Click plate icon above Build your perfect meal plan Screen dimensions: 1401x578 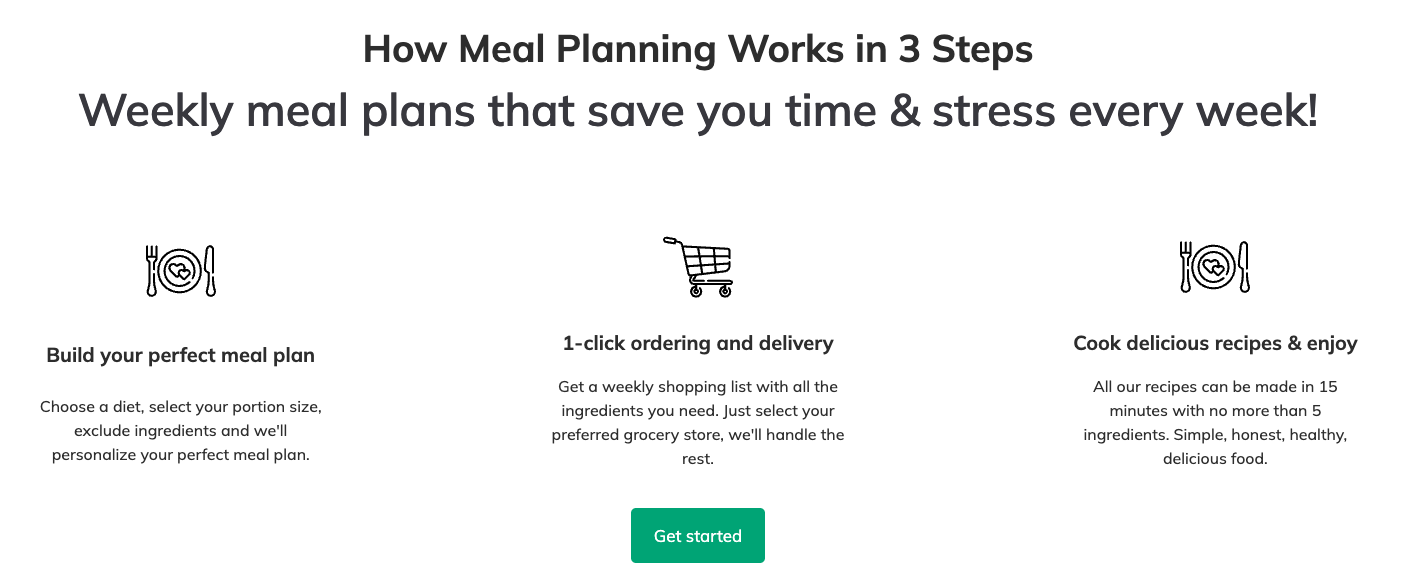click(x=181, y=270)
